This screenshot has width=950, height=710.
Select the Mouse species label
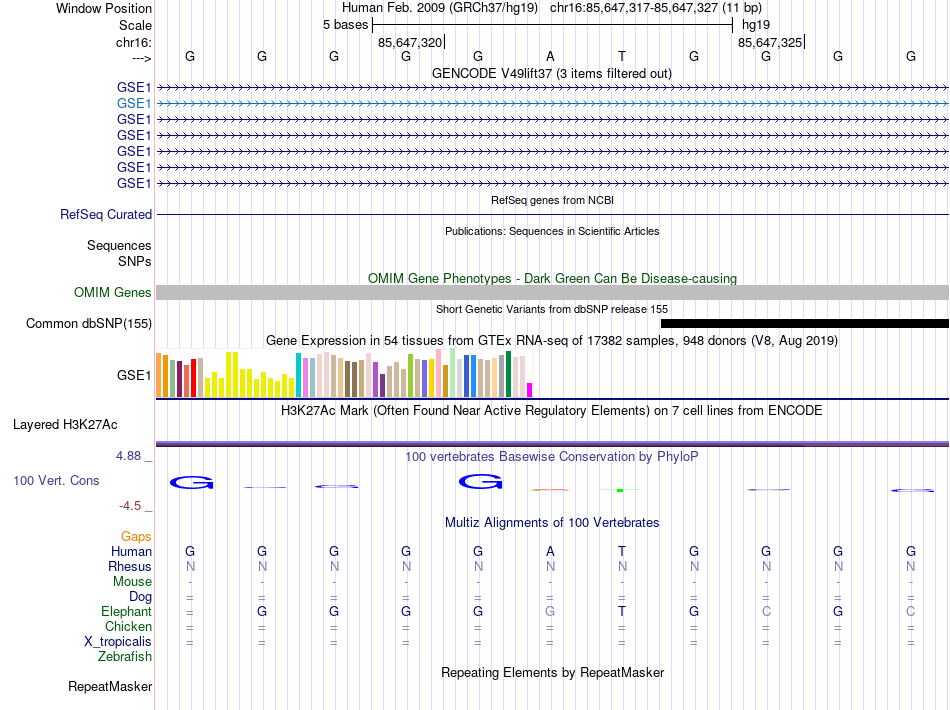click(x=132, y=582)
